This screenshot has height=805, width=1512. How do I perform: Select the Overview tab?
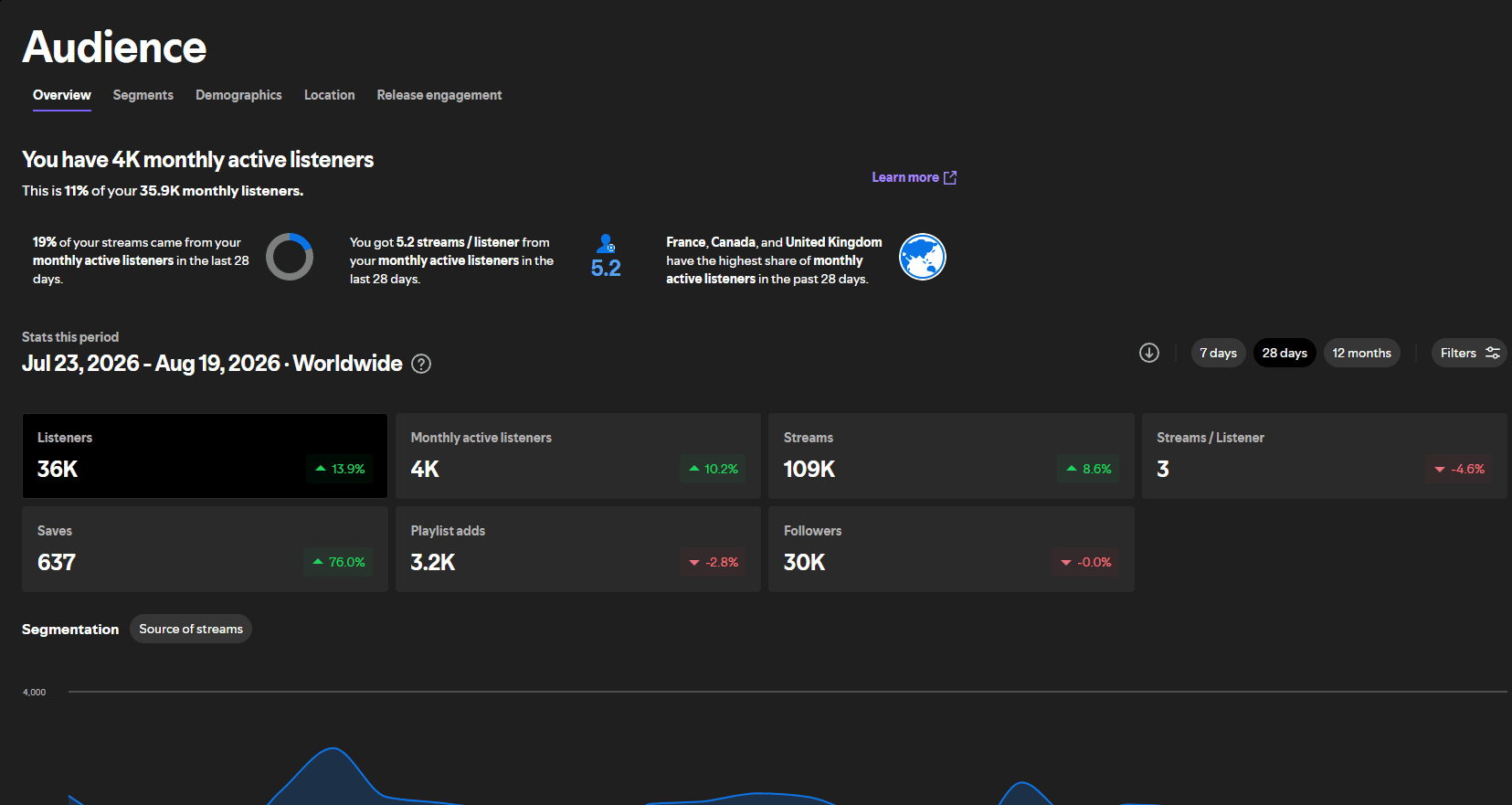[x=62, y=95]
